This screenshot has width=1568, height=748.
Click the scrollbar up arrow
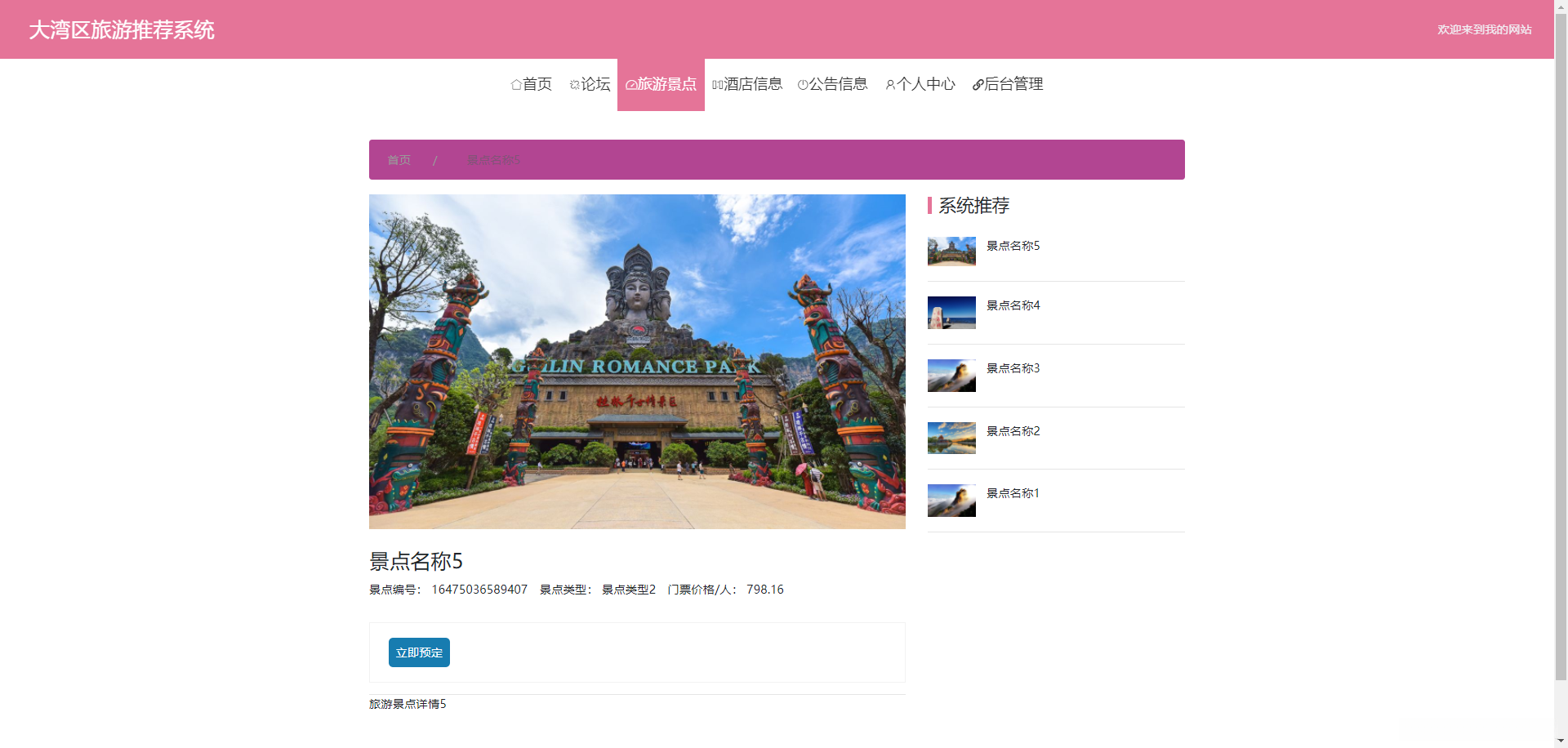point(1561,7)
